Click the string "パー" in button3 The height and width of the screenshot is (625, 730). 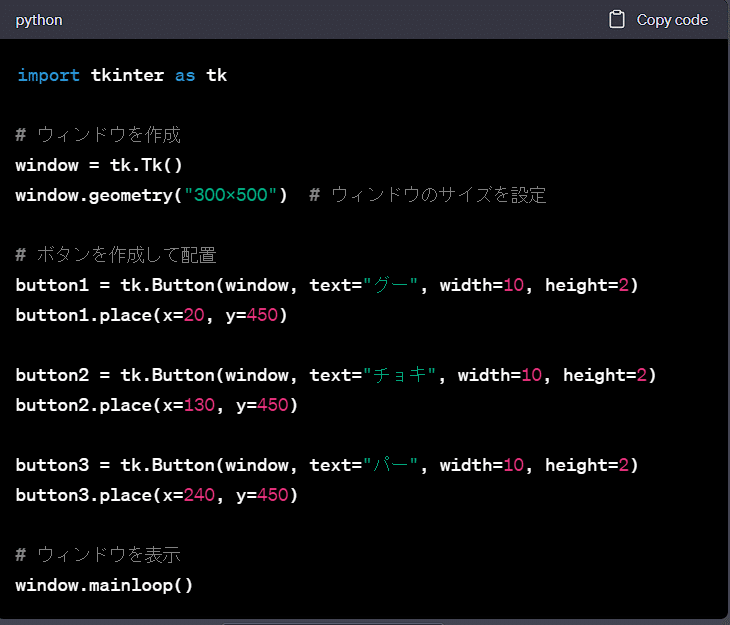(390, 464)
